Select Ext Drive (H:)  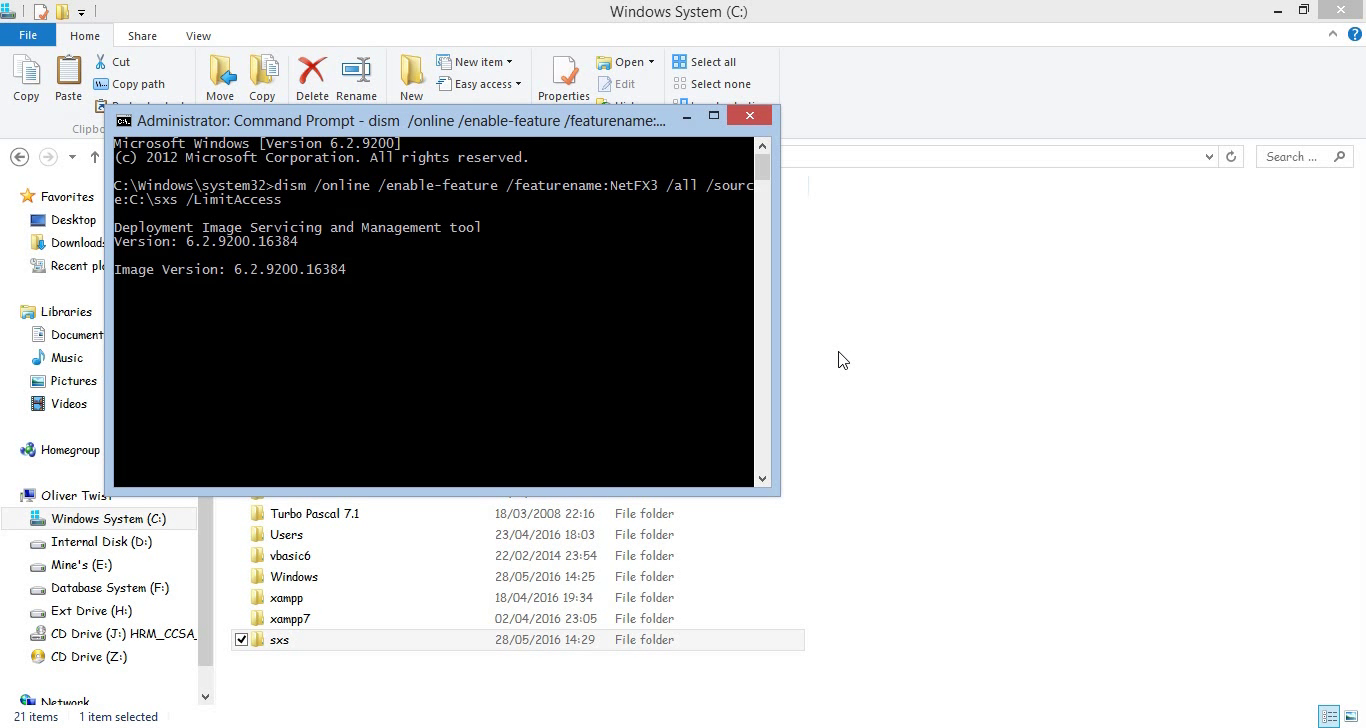pyautogui.click(x=91, y=611)
